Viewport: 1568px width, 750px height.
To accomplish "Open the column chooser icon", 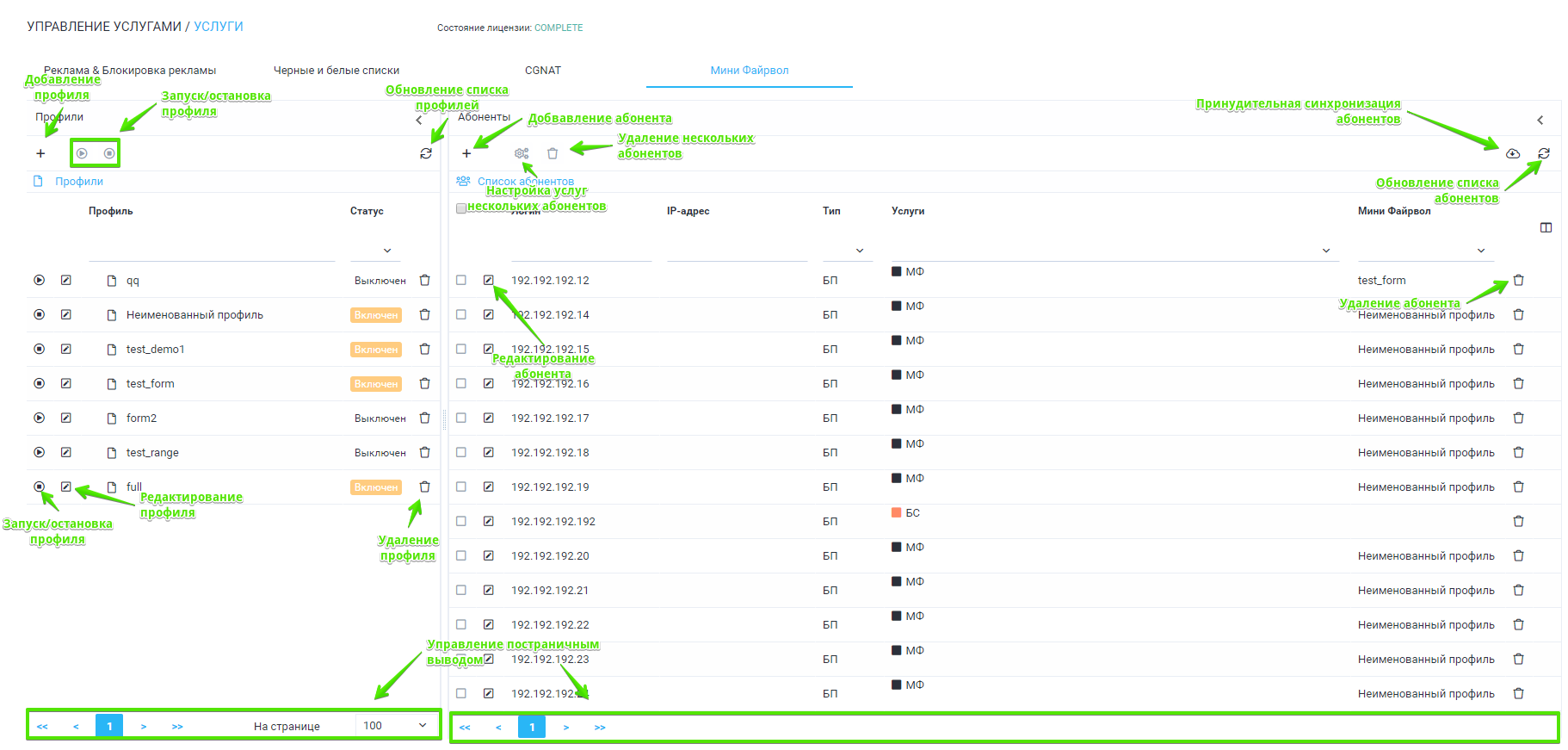I will pos(1546,227).
